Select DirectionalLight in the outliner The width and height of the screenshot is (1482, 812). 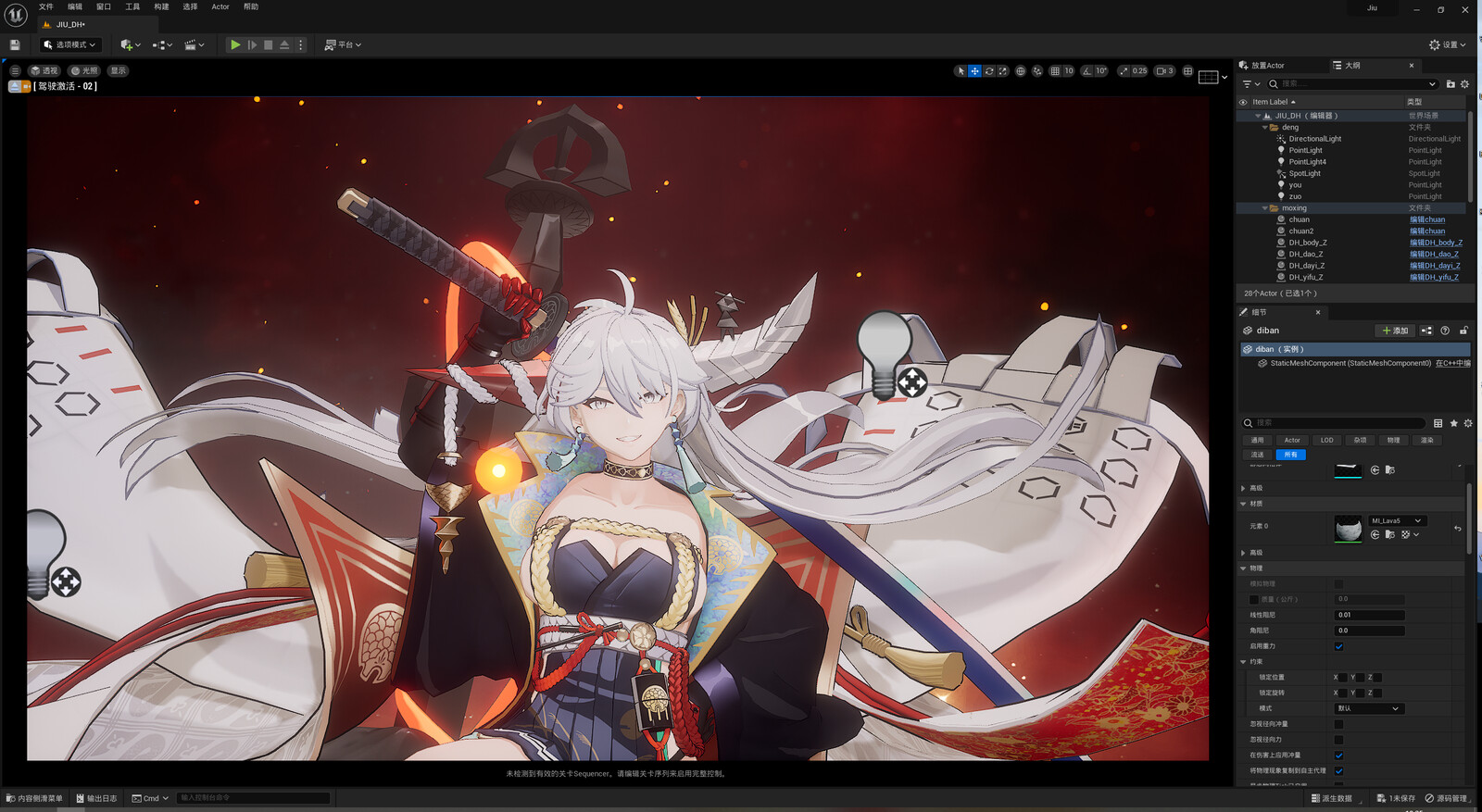coord(1314,139)
